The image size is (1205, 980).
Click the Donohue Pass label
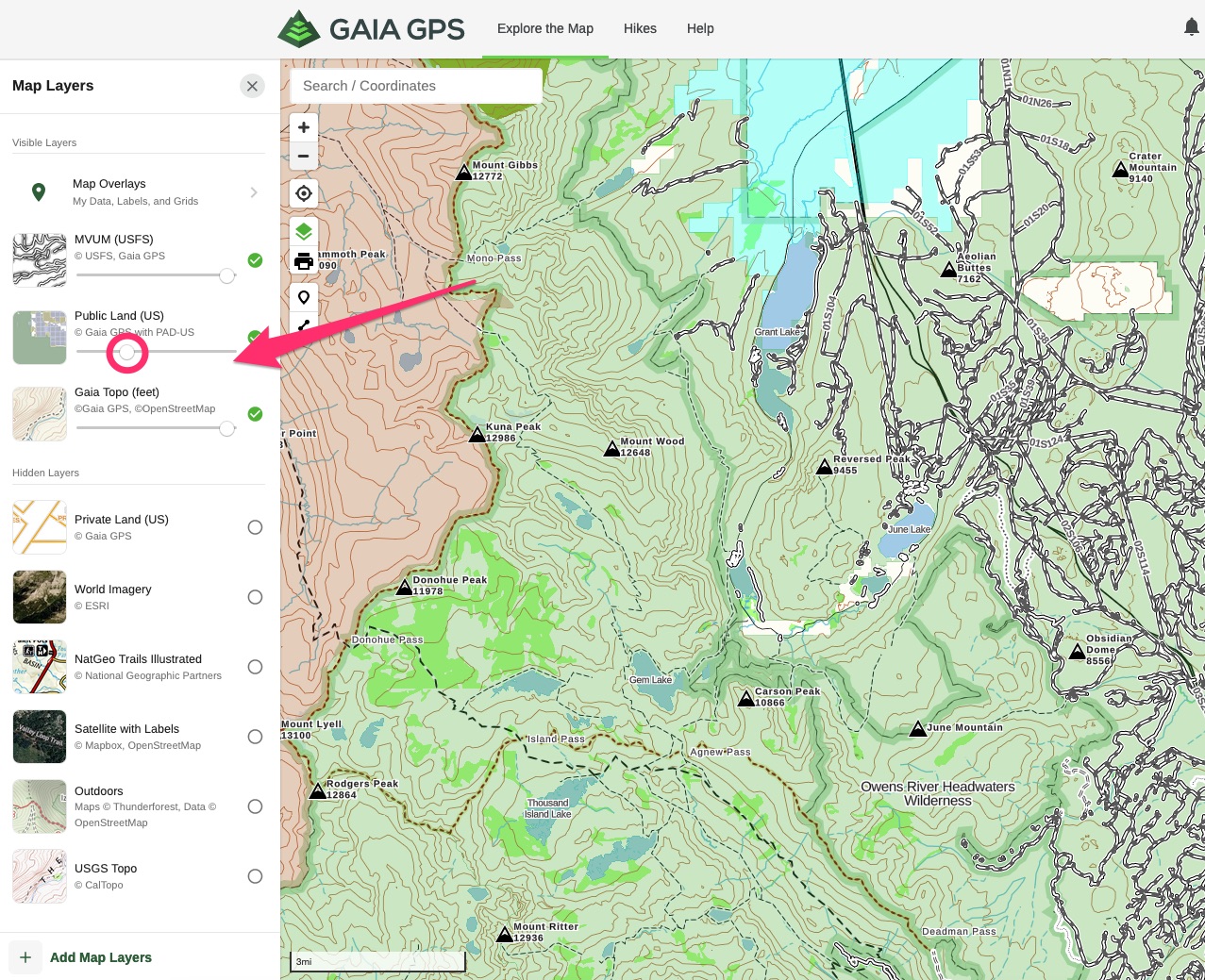tap(388, 639)
